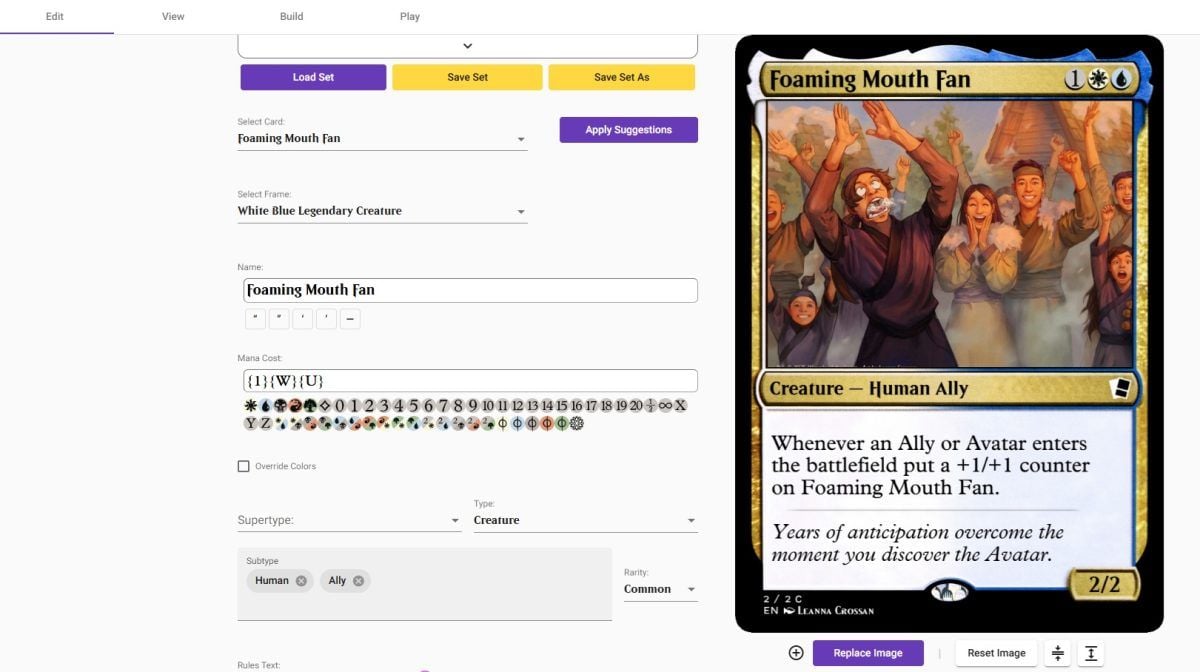Switch to the Play tab

[x=410, y=16]
